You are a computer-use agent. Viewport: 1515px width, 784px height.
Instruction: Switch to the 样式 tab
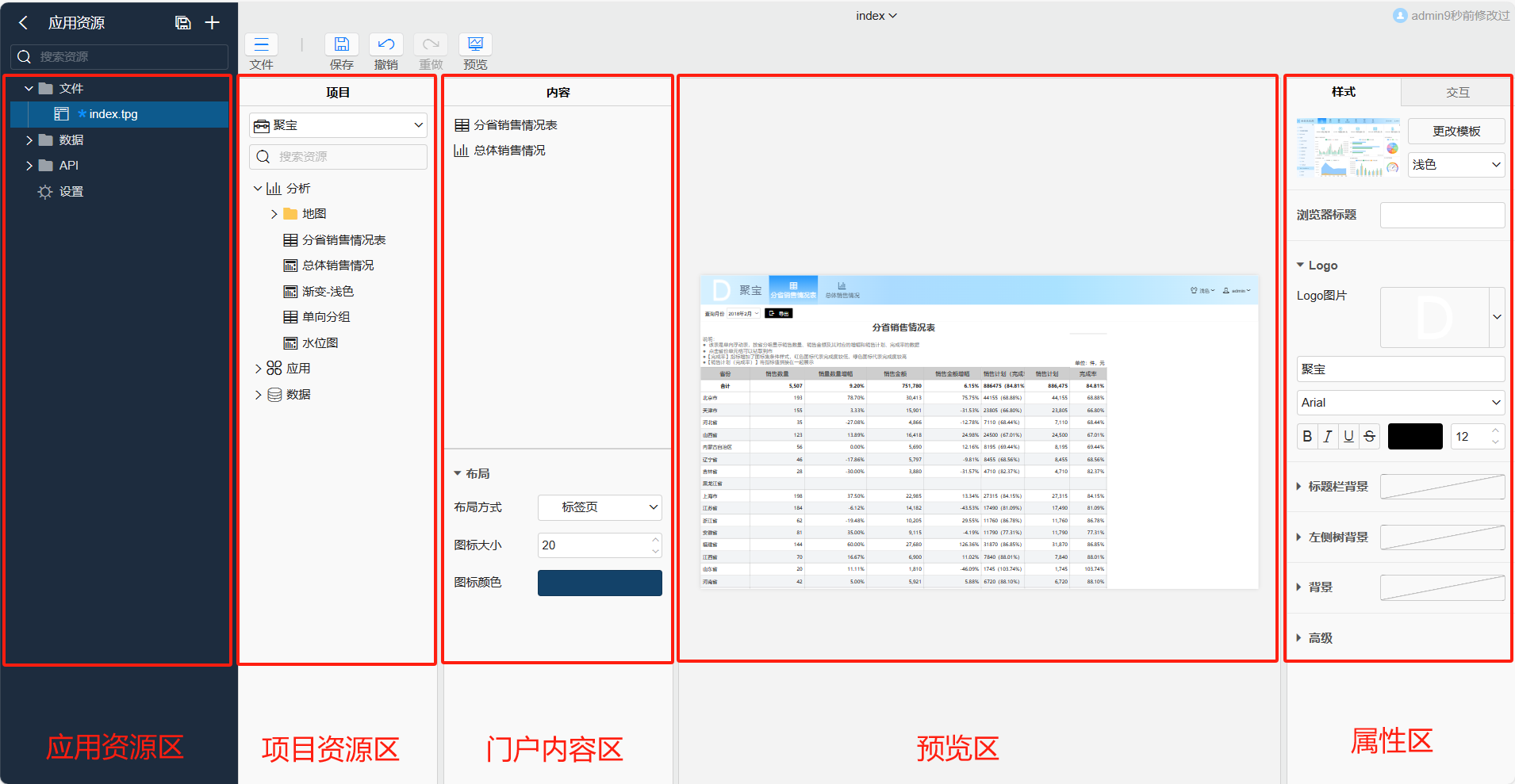click(1343, 92)
